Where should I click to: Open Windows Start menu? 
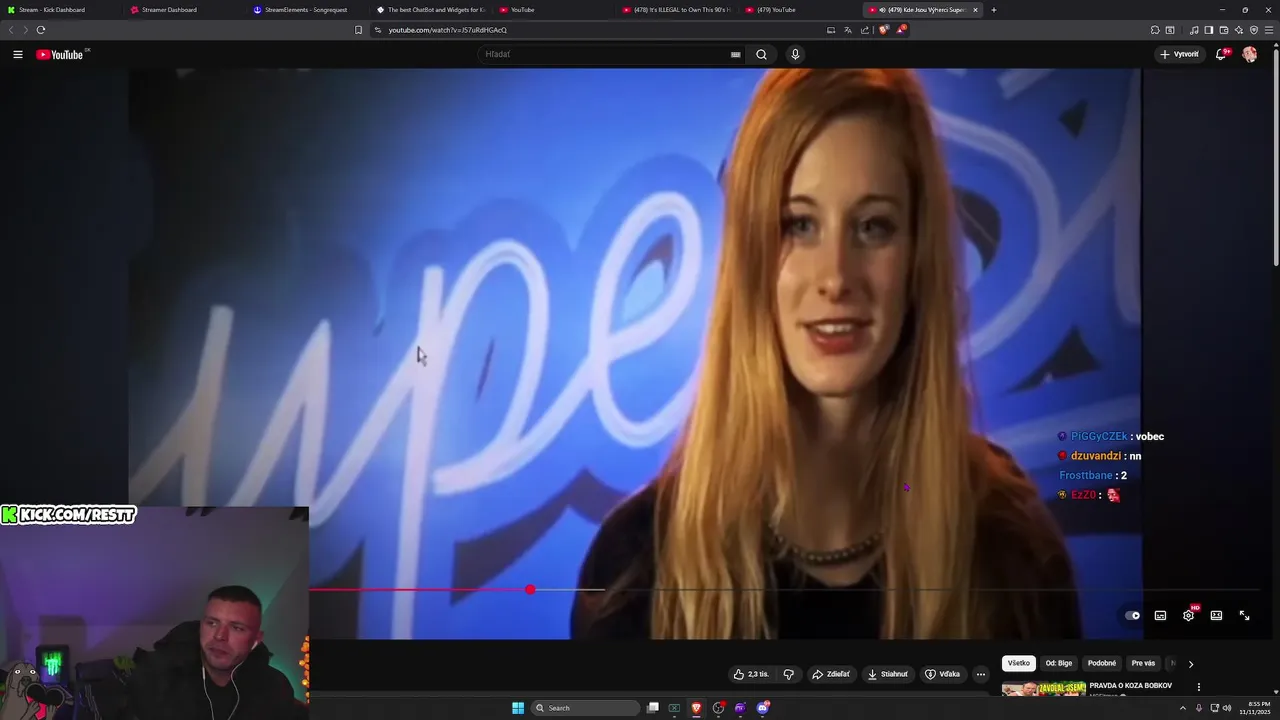tap(518, 708)
